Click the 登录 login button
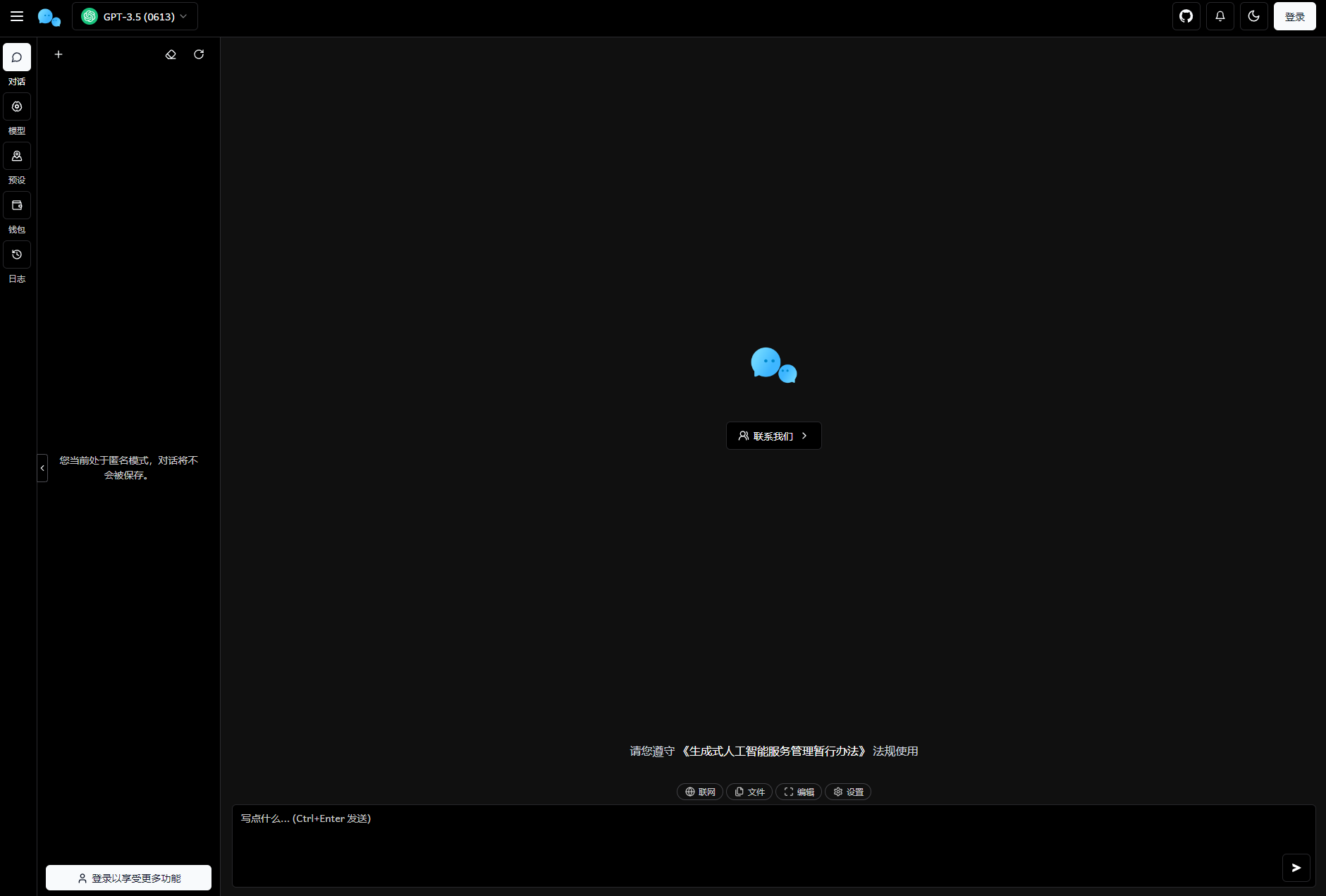The height and width of the screenshot is (896, 1326). coord(1294,16)
